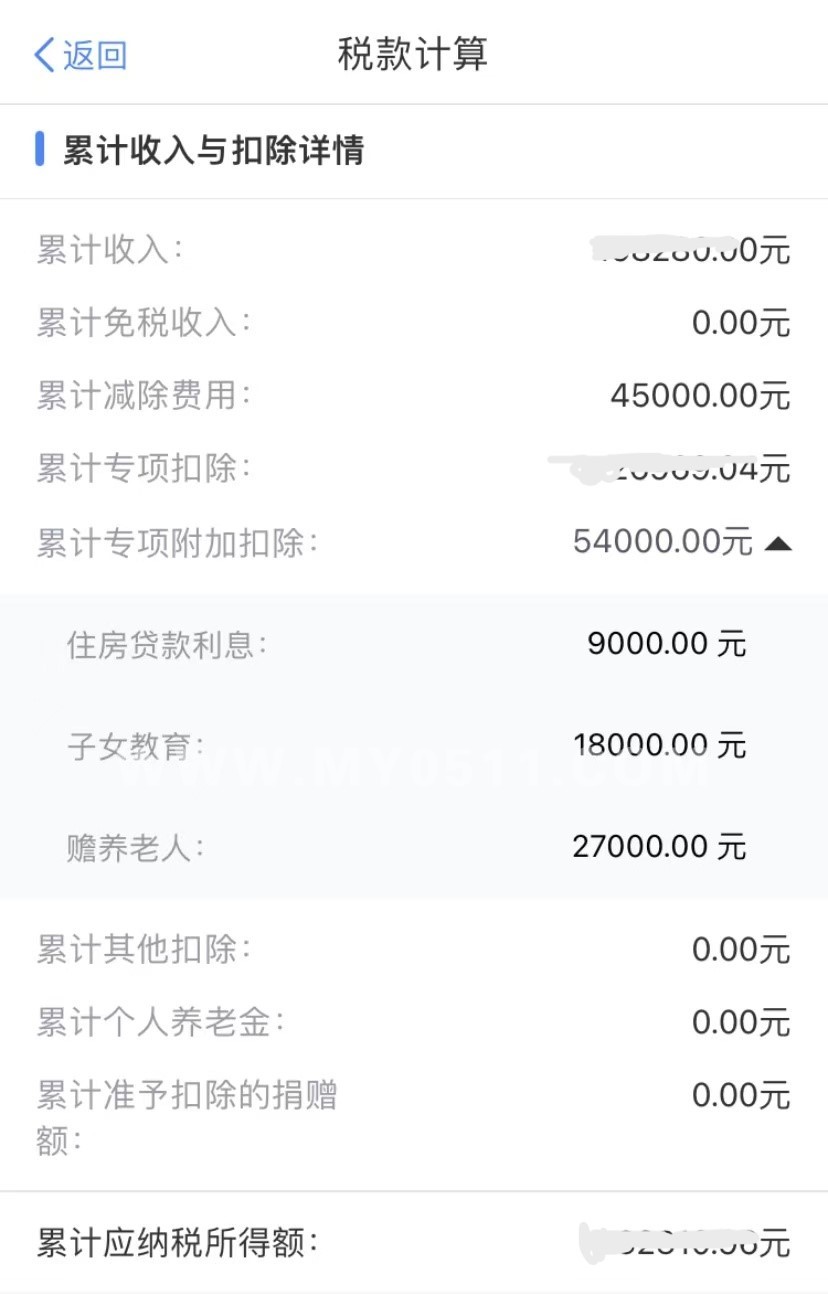Click the 累计应纳税所得额 label
Image resolution: width=828 pixels, height=1294 pixels.
177,1243
